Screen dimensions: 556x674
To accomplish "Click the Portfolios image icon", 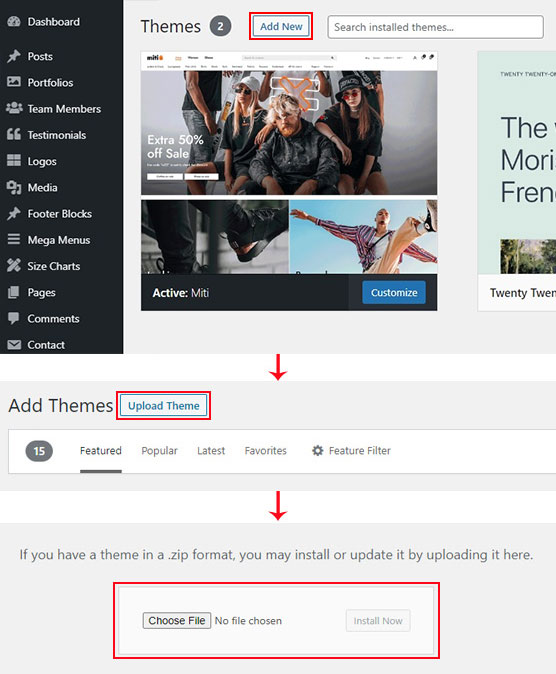I will [14, 82].
